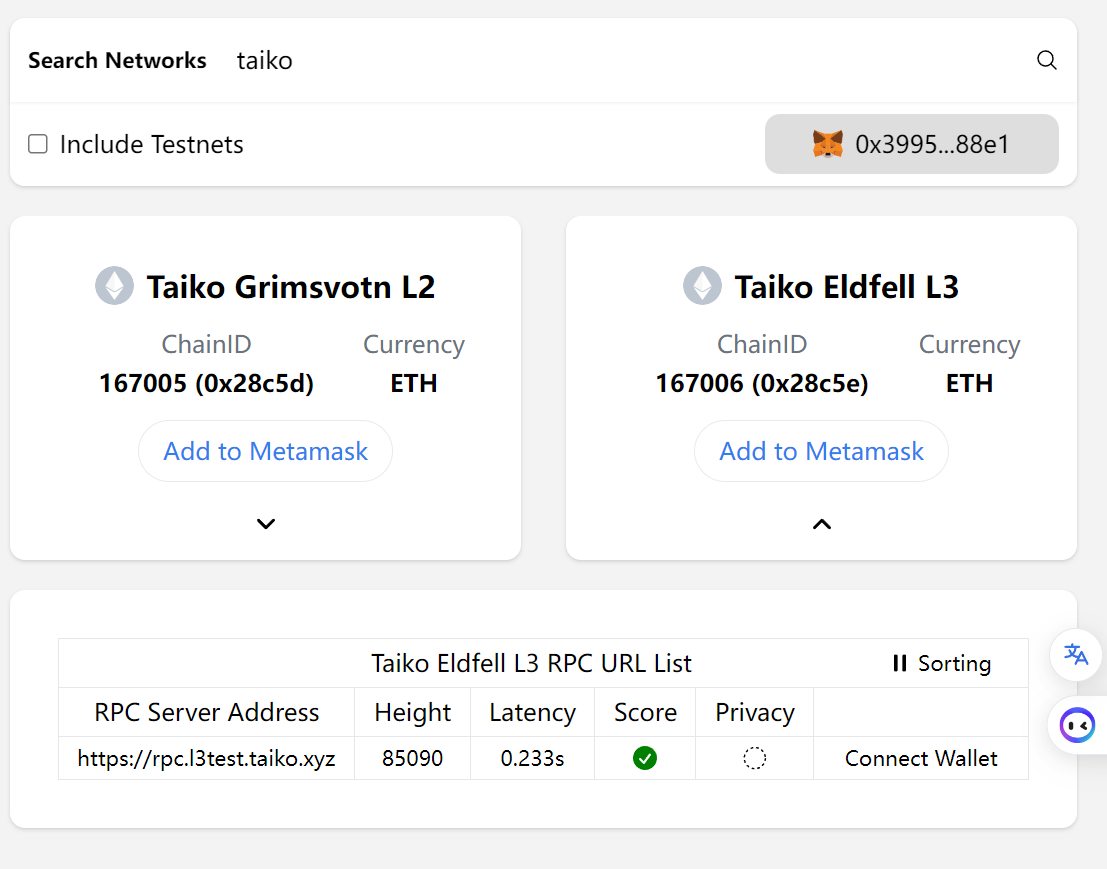Add Taiko Grimsvotn L2 to Metamask
The image size is (1107, 869).
tap(265, 451)
